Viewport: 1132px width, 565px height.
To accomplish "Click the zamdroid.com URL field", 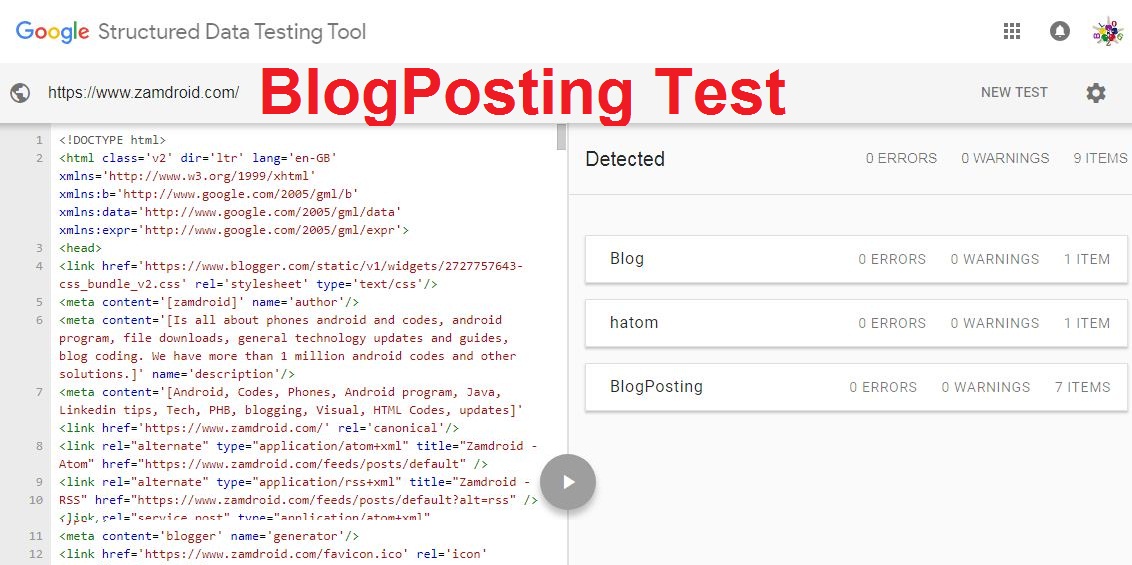I will 144,92.
